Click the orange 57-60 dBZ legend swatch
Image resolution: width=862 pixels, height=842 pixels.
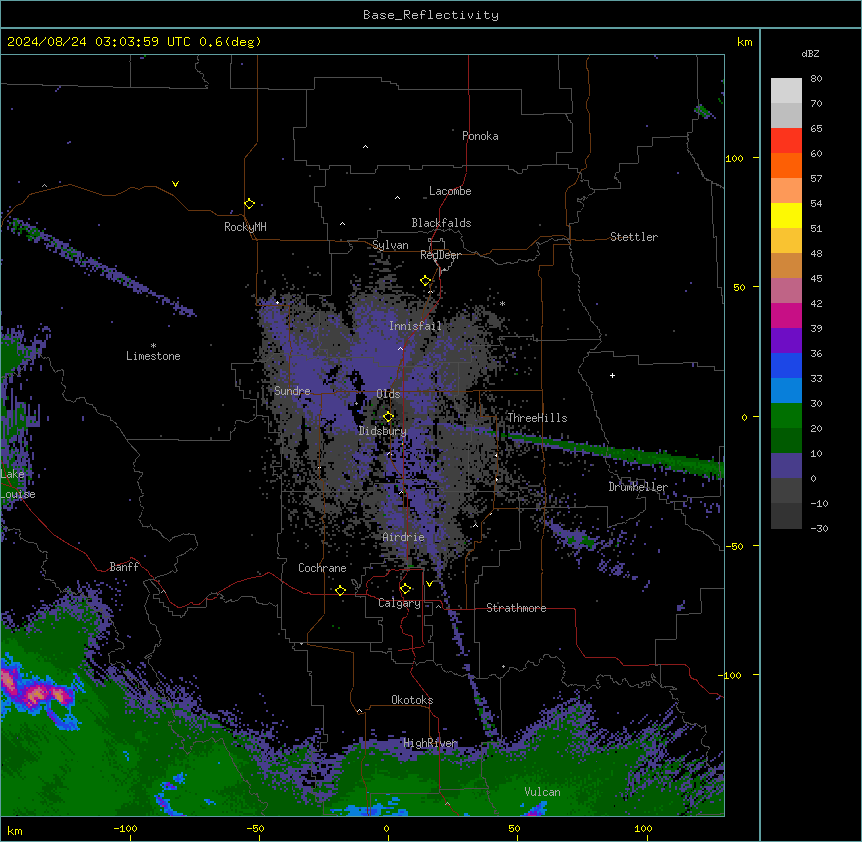[786, 165]
